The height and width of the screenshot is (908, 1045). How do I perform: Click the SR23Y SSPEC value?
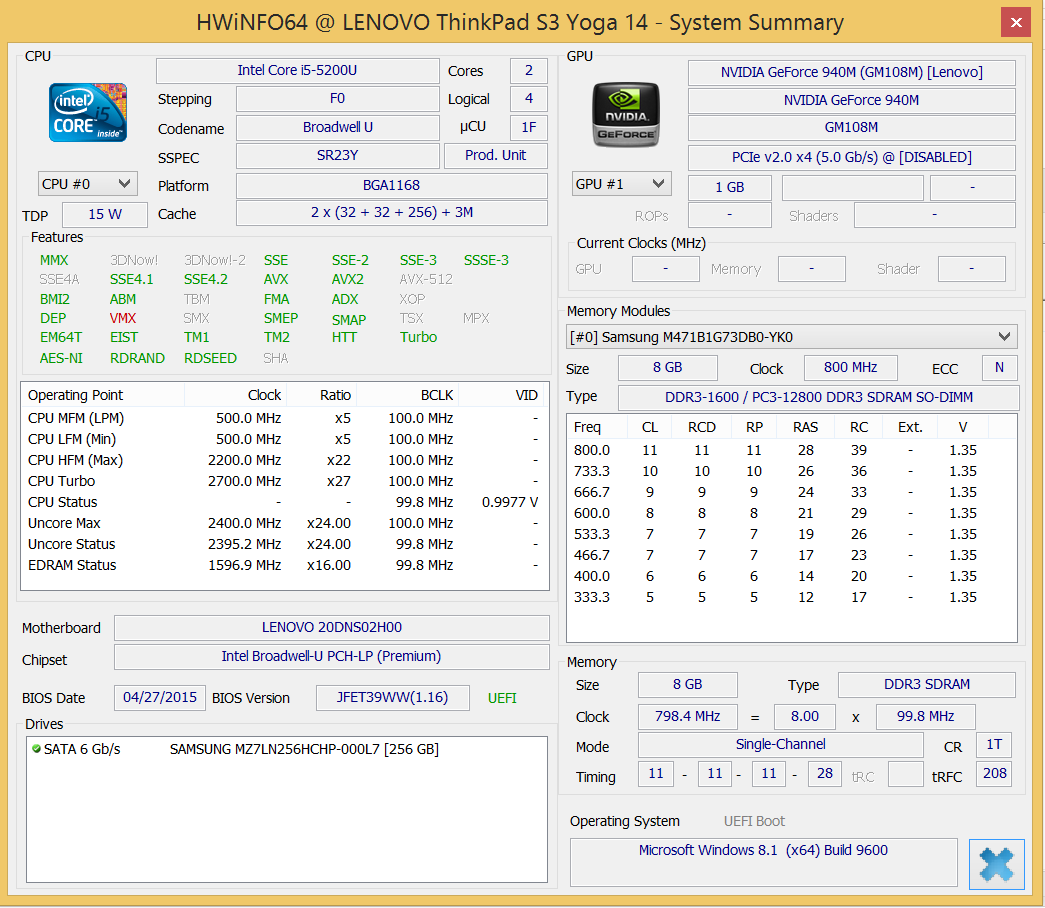tap(337, 155)
